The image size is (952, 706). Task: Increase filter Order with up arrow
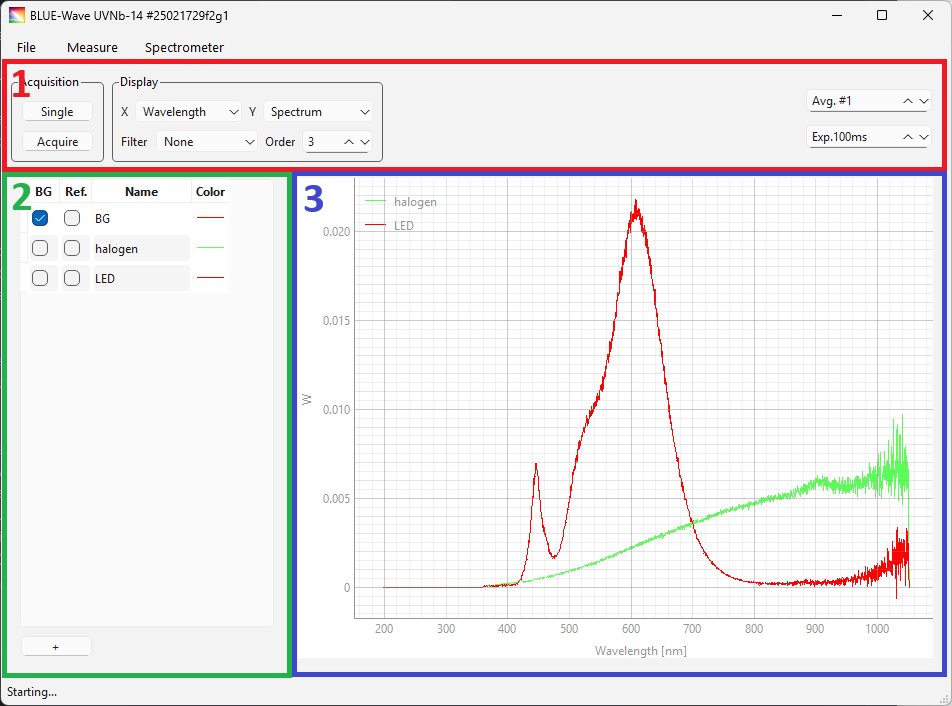point(349,142)
